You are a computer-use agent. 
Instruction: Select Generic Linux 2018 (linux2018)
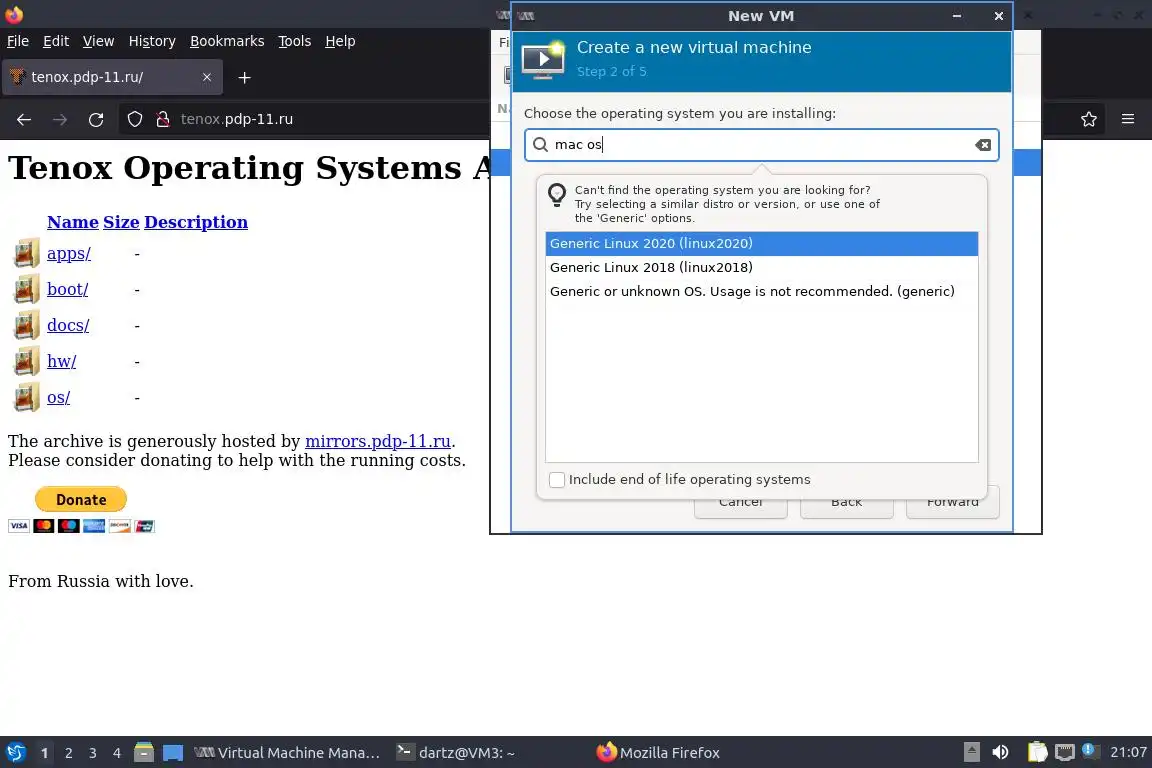[x=762, y=268]
